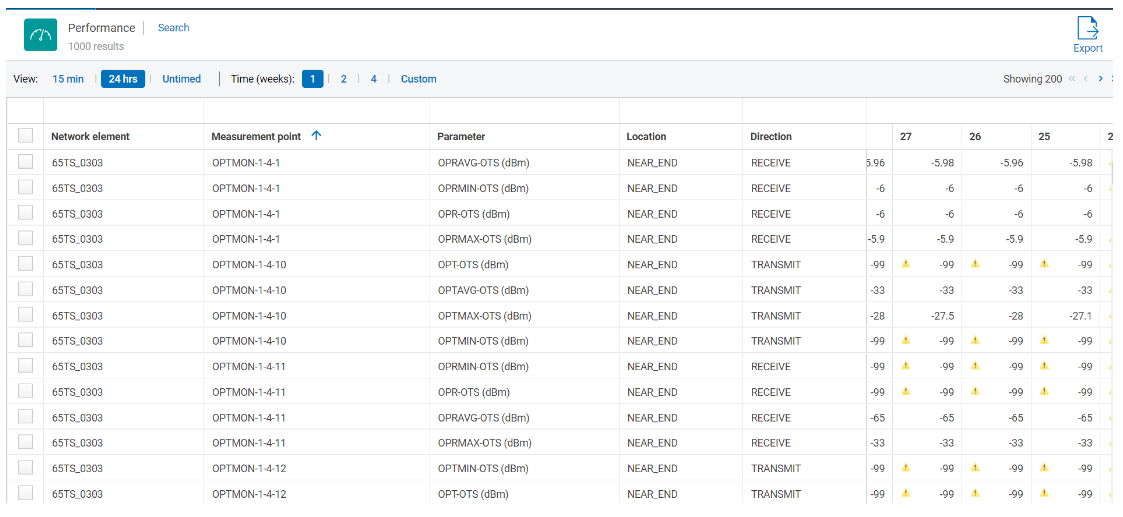Image resolution: width=1123 pixels, height=517 pixels.
Task: Click -65 under column 26
Action: tap(1016, 417)
